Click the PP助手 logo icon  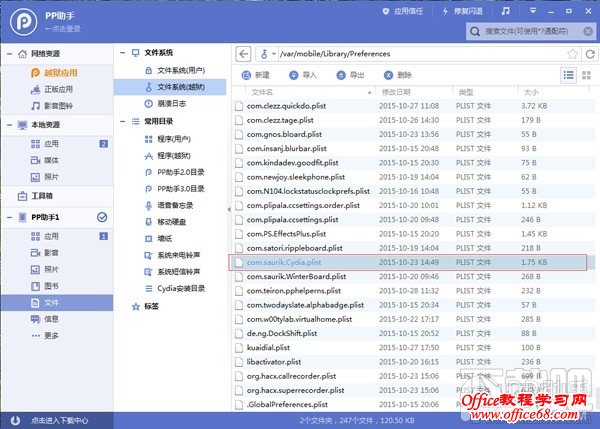24,22
